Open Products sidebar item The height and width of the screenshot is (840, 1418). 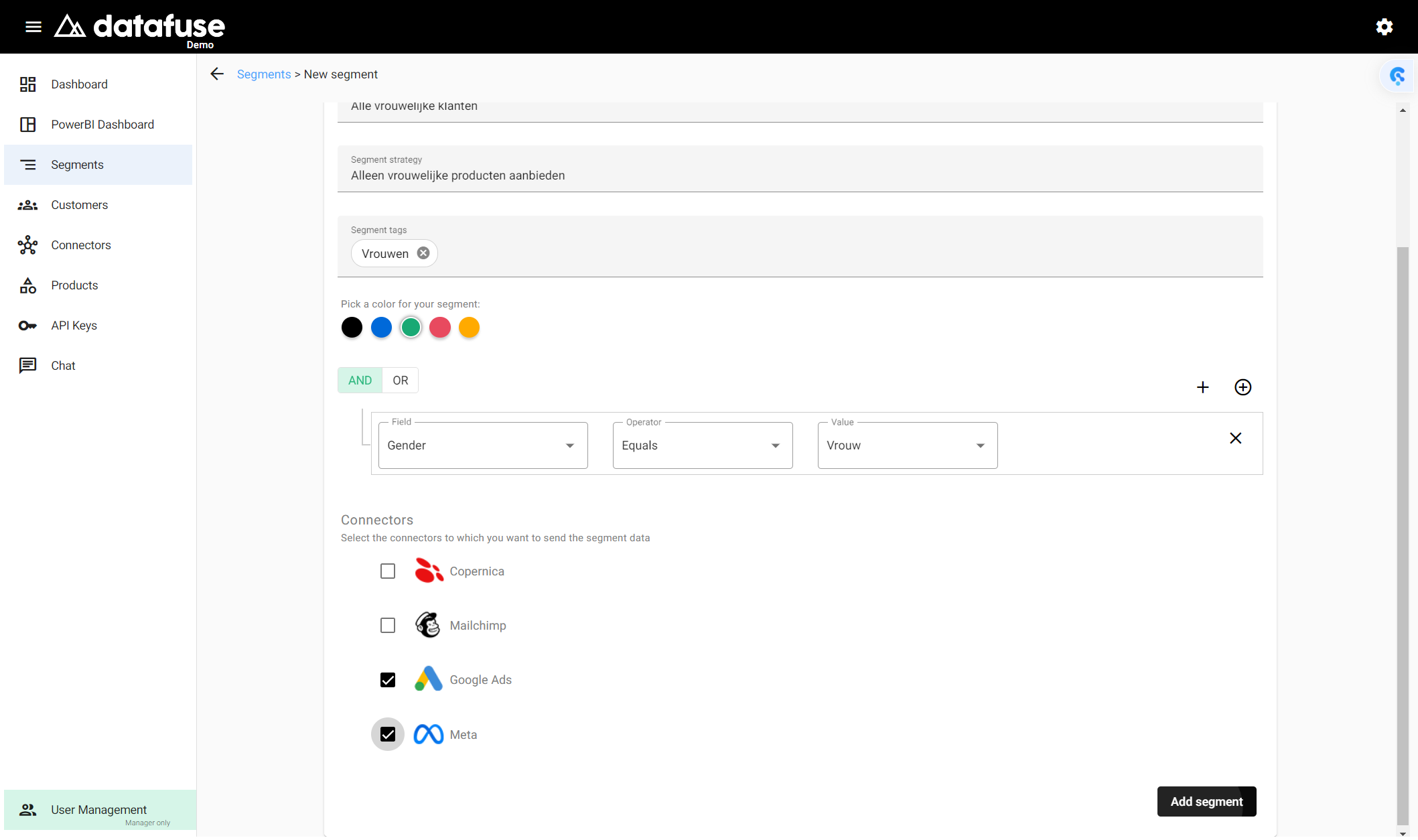pos(98,285)
